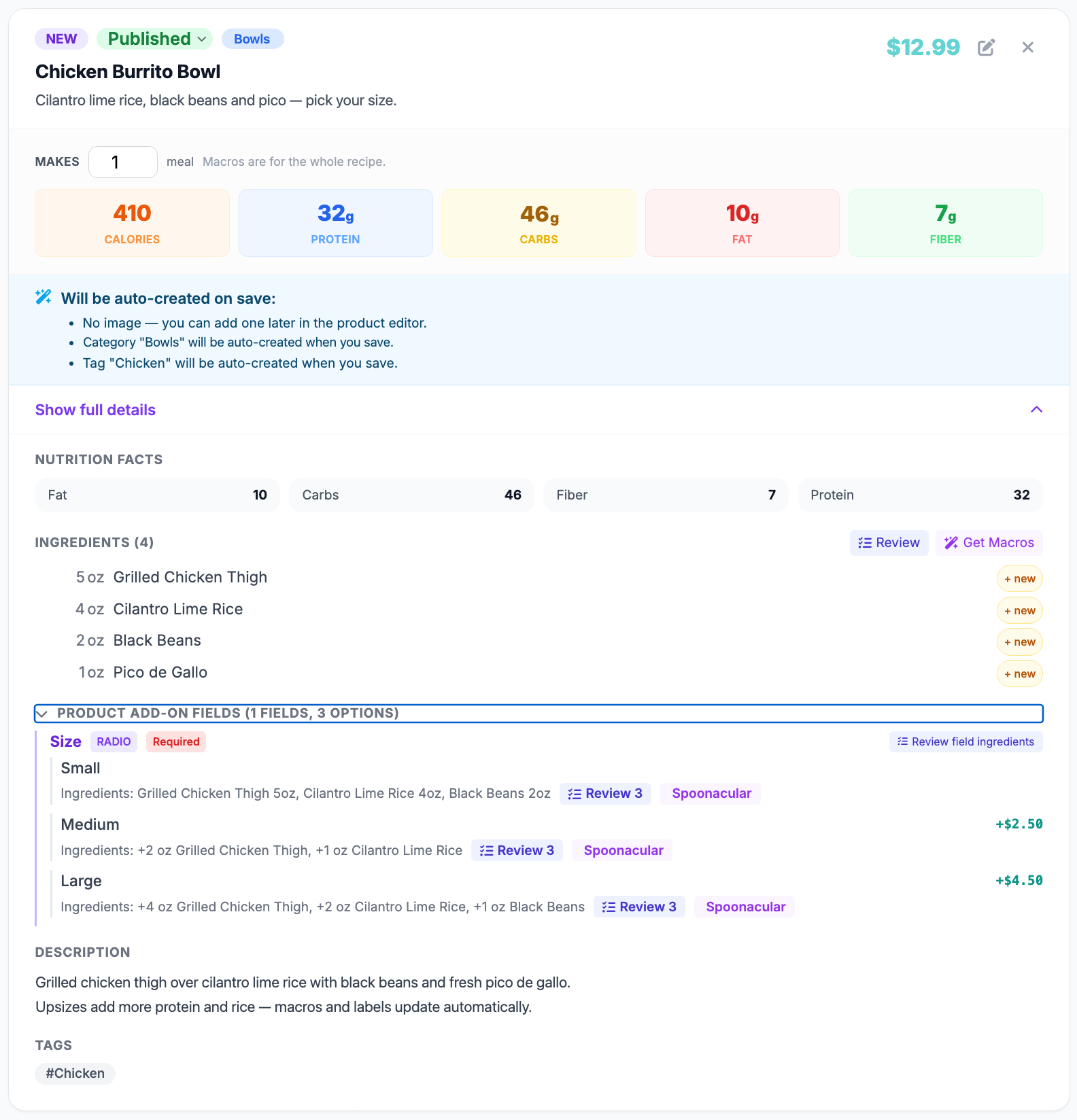Click the Size field name

(65, 741)
